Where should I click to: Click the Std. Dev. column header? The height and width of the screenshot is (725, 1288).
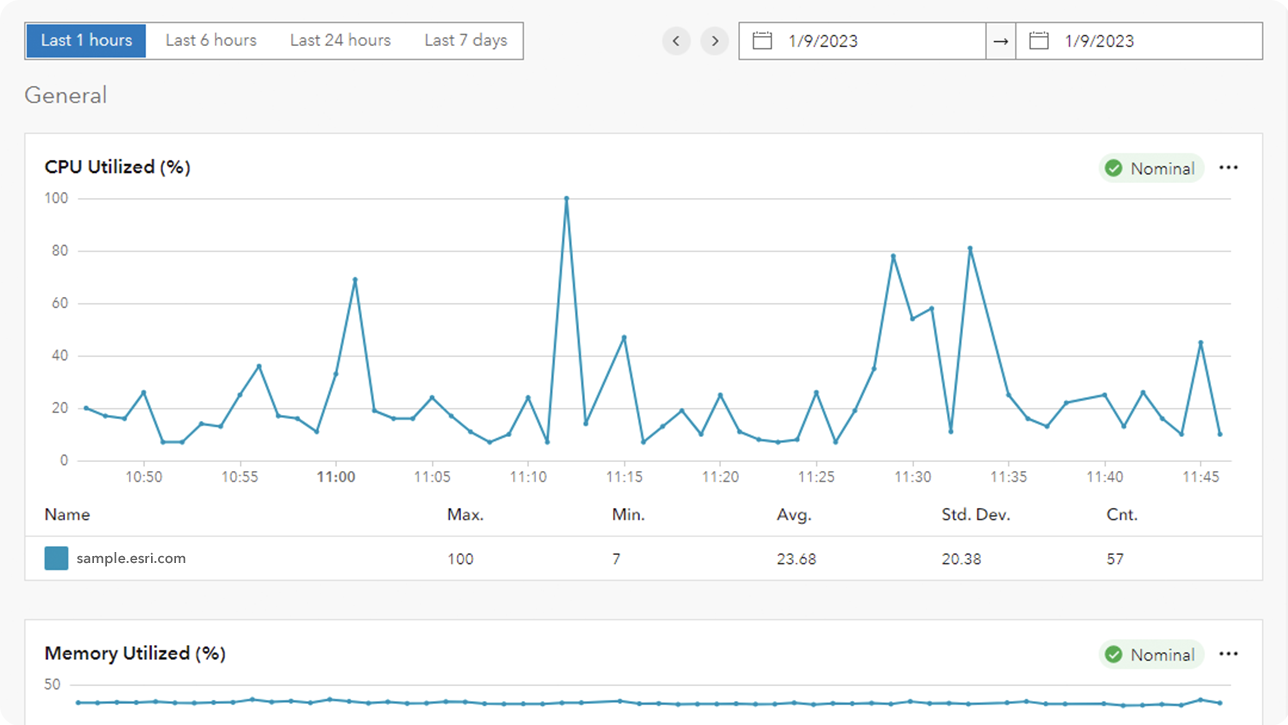[976, 515]
